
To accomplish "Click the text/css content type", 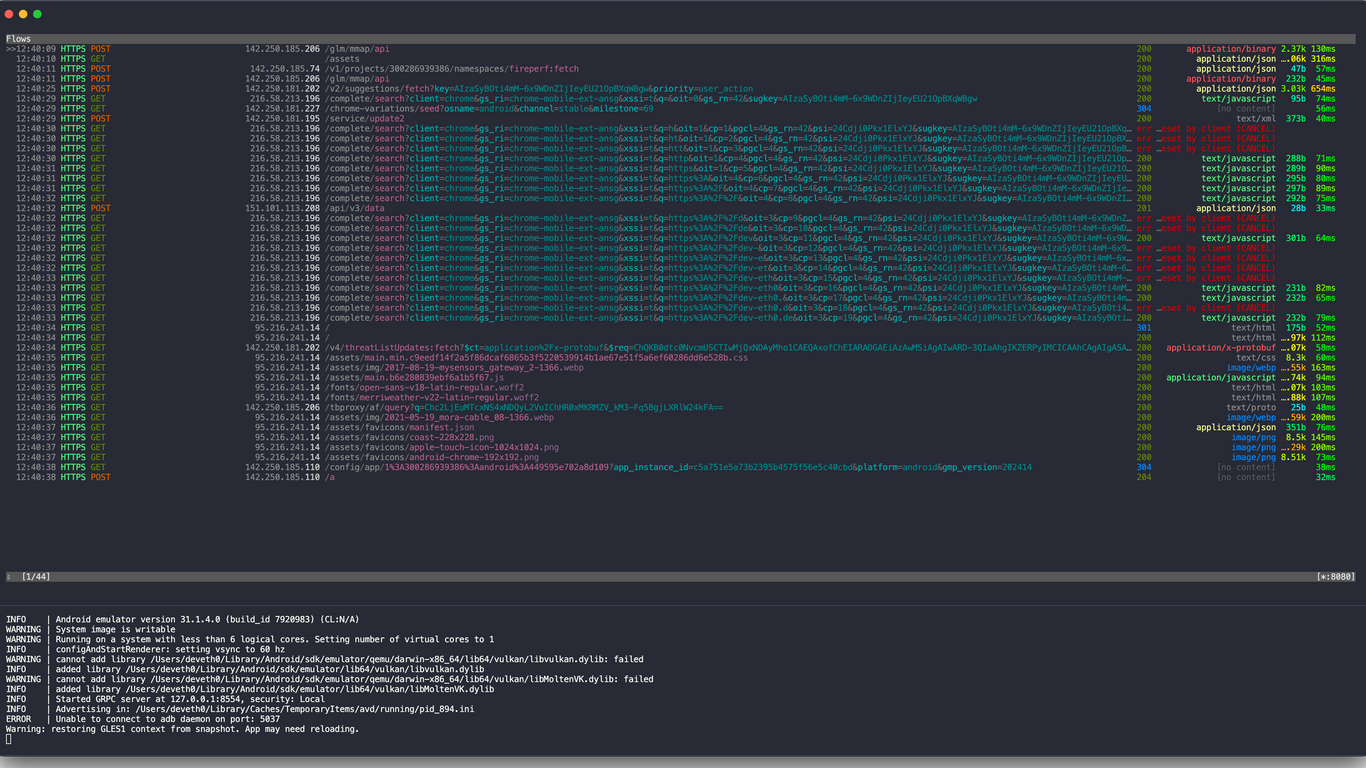I will pyautogui.click(x=1256, y=357).
